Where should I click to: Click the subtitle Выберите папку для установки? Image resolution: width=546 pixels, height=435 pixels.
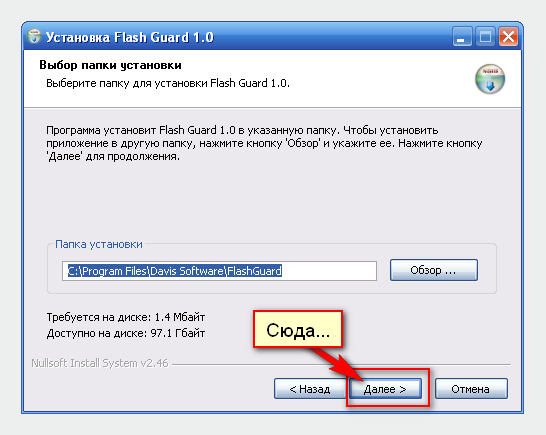(x=168, y=83)
